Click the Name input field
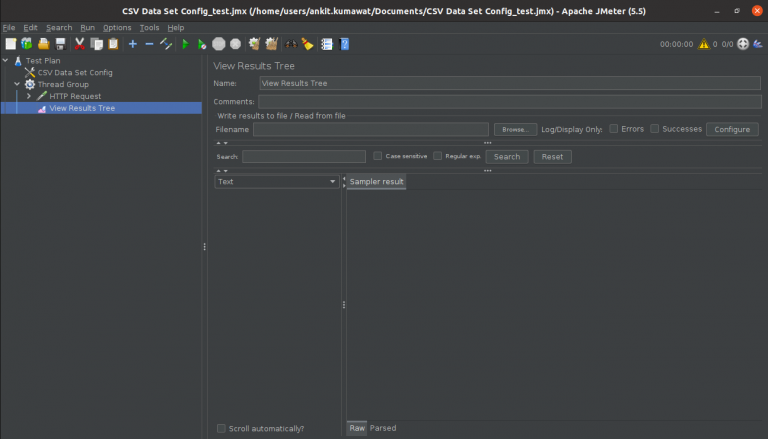This screenshot has height=439, width=768. (510, 83)
